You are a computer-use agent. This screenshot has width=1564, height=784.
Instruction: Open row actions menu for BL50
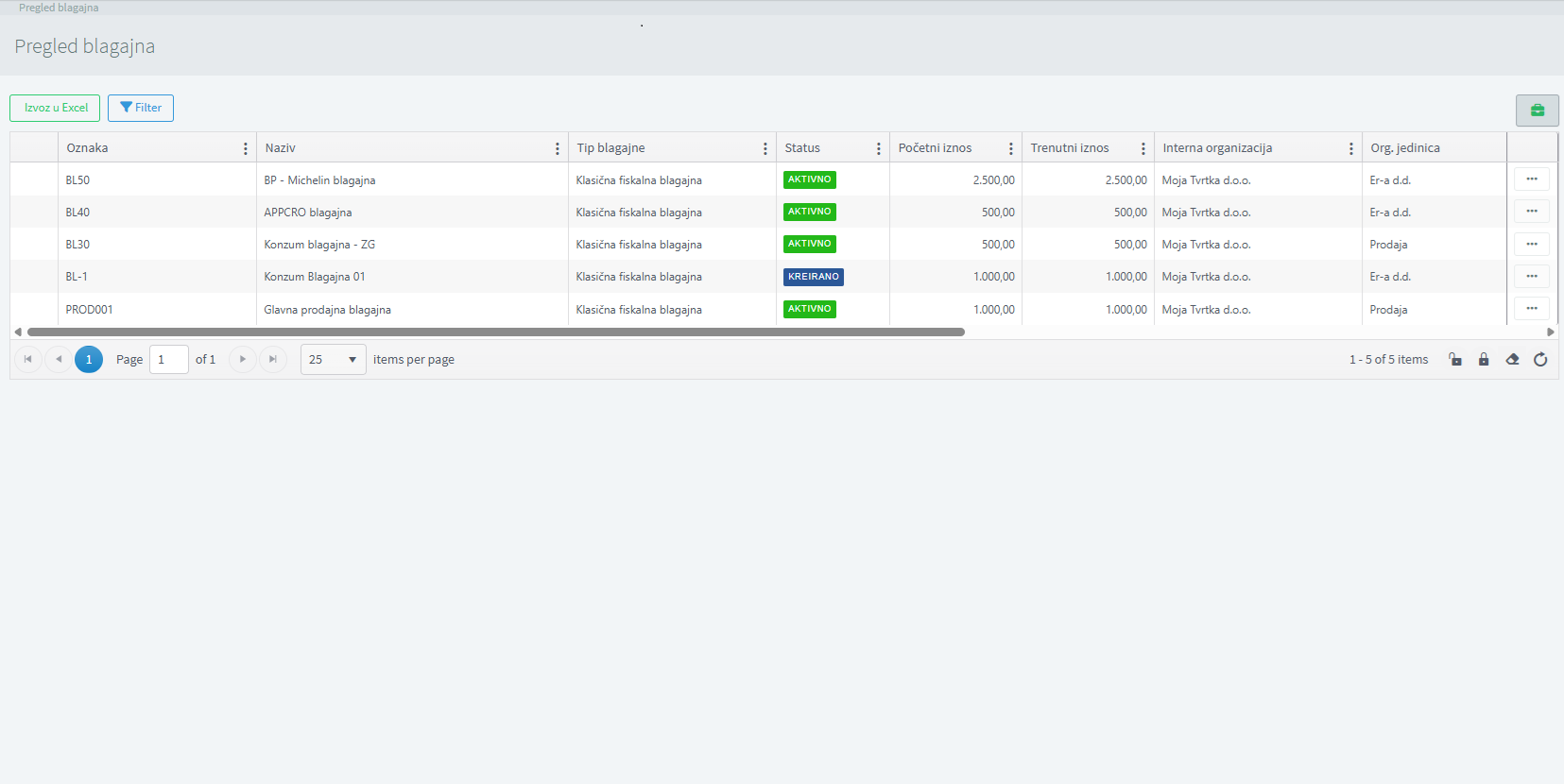[1531, 179]
